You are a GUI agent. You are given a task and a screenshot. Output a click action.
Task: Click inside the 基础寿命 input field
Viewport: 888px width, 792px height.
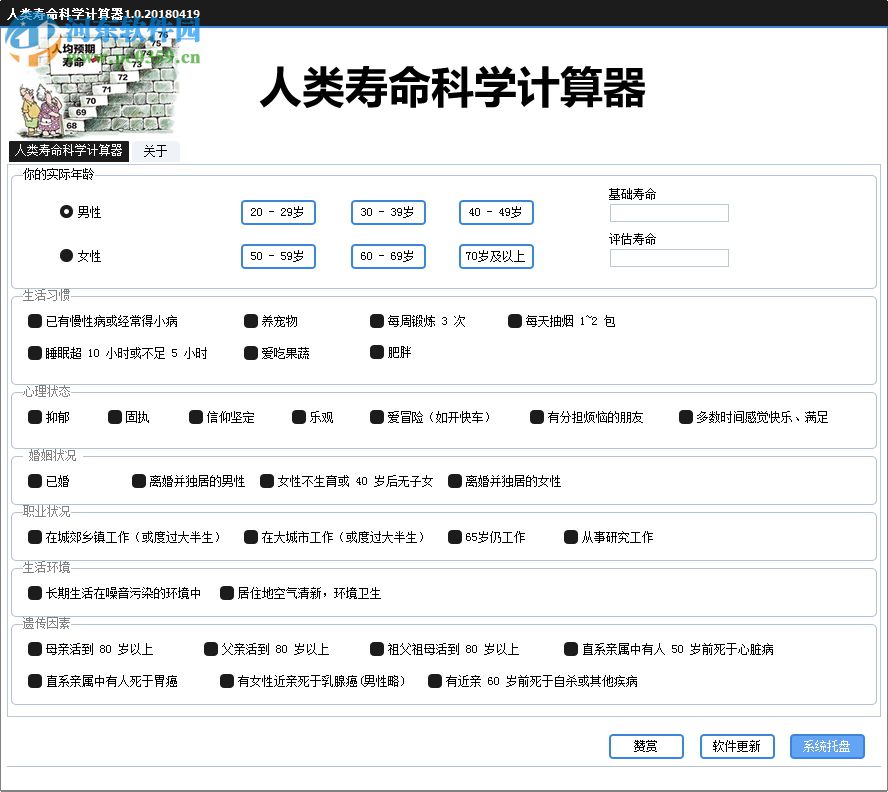pos(668,213)
